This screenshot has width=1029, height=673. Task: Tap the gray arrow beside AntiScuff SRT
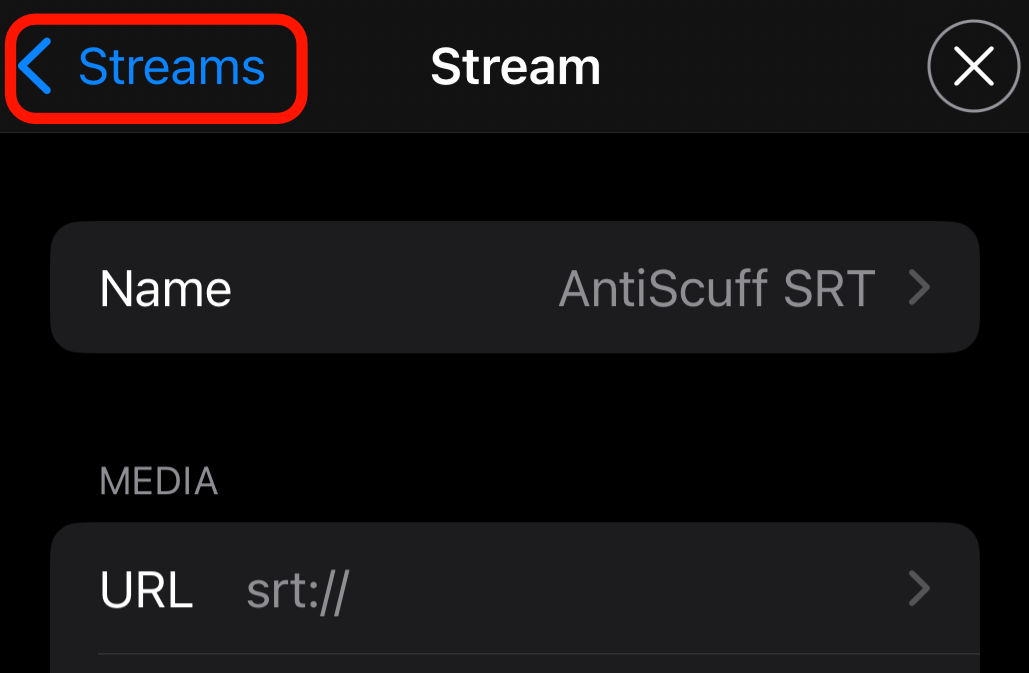coord(919,289)
